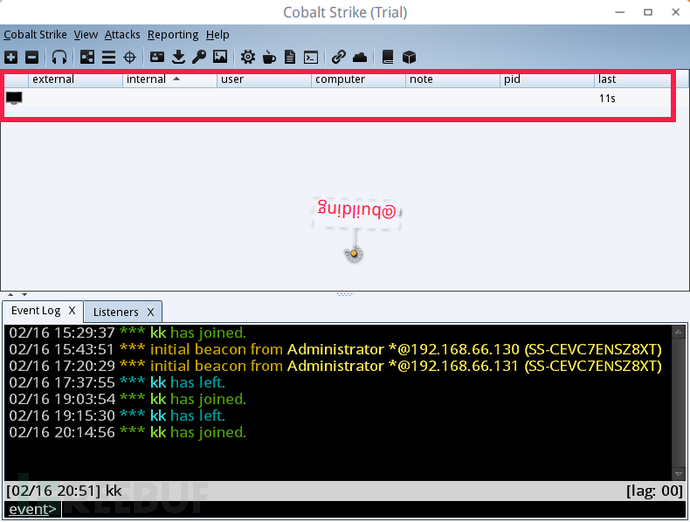Click the host file link icon
690x522 pixels.
pyautogui.click(x=338, y=57)
